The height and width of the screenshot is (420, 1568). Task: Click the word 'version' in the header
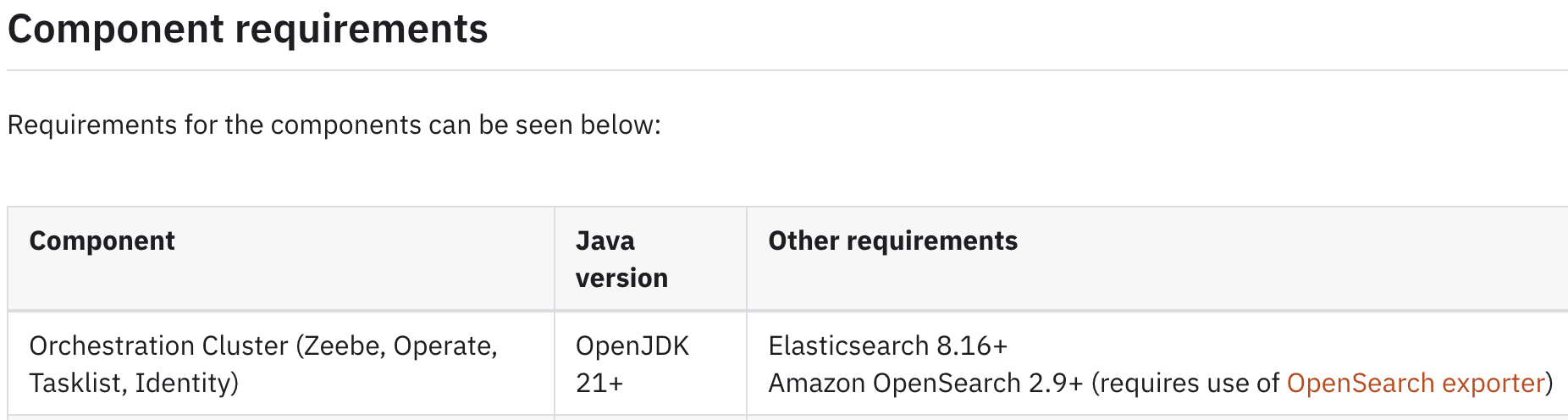(621, 278)
